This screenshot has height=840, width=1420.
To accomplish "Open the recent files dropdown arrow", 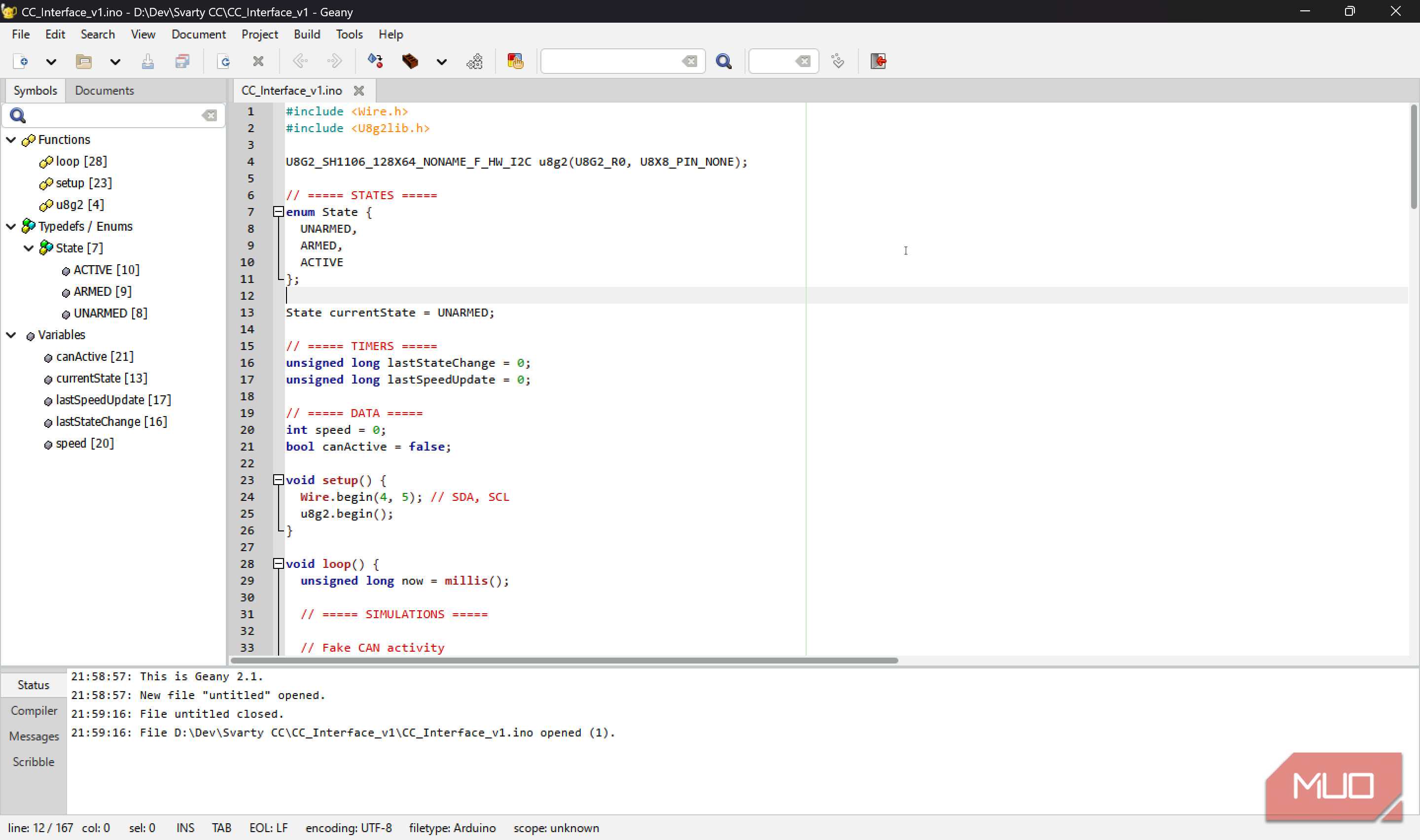I will (x=115, y=62).
